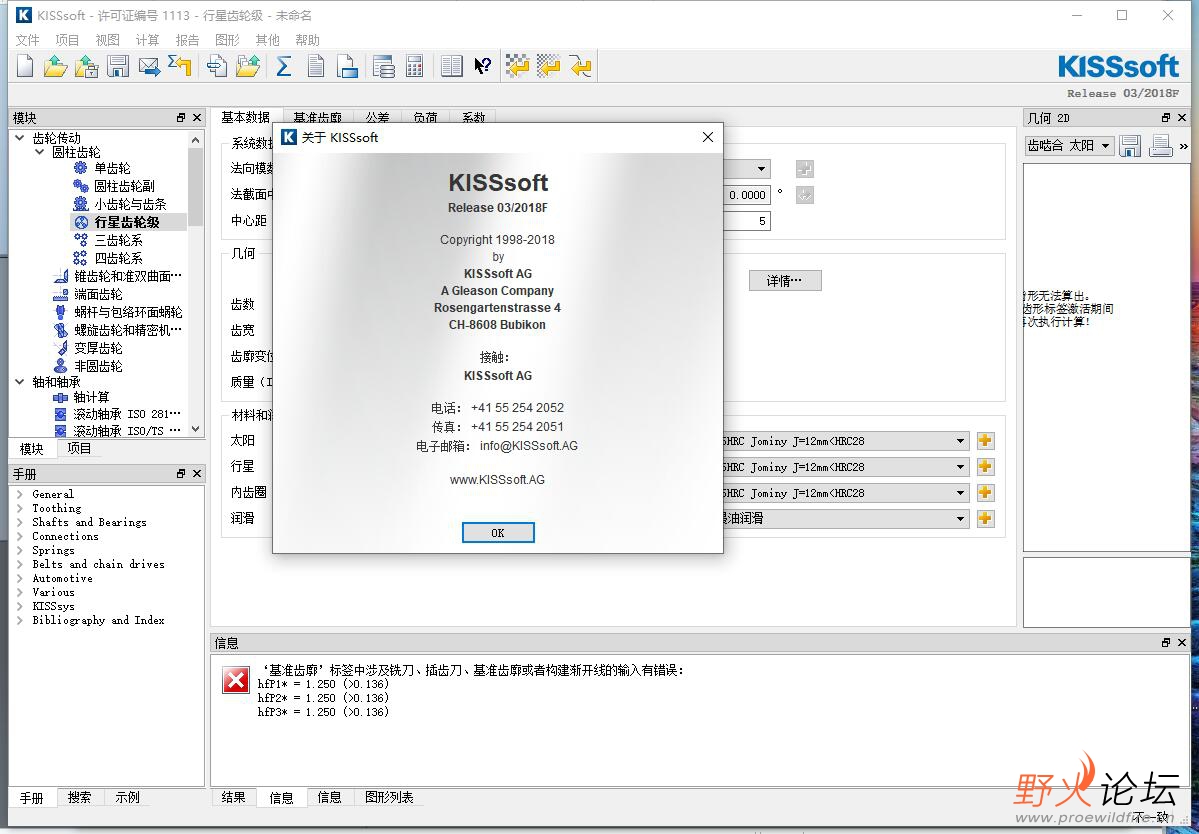This screenshot has height=834, width=1199.
Task: Undock the 模块 panel
Action: click(x=180, y=118)
